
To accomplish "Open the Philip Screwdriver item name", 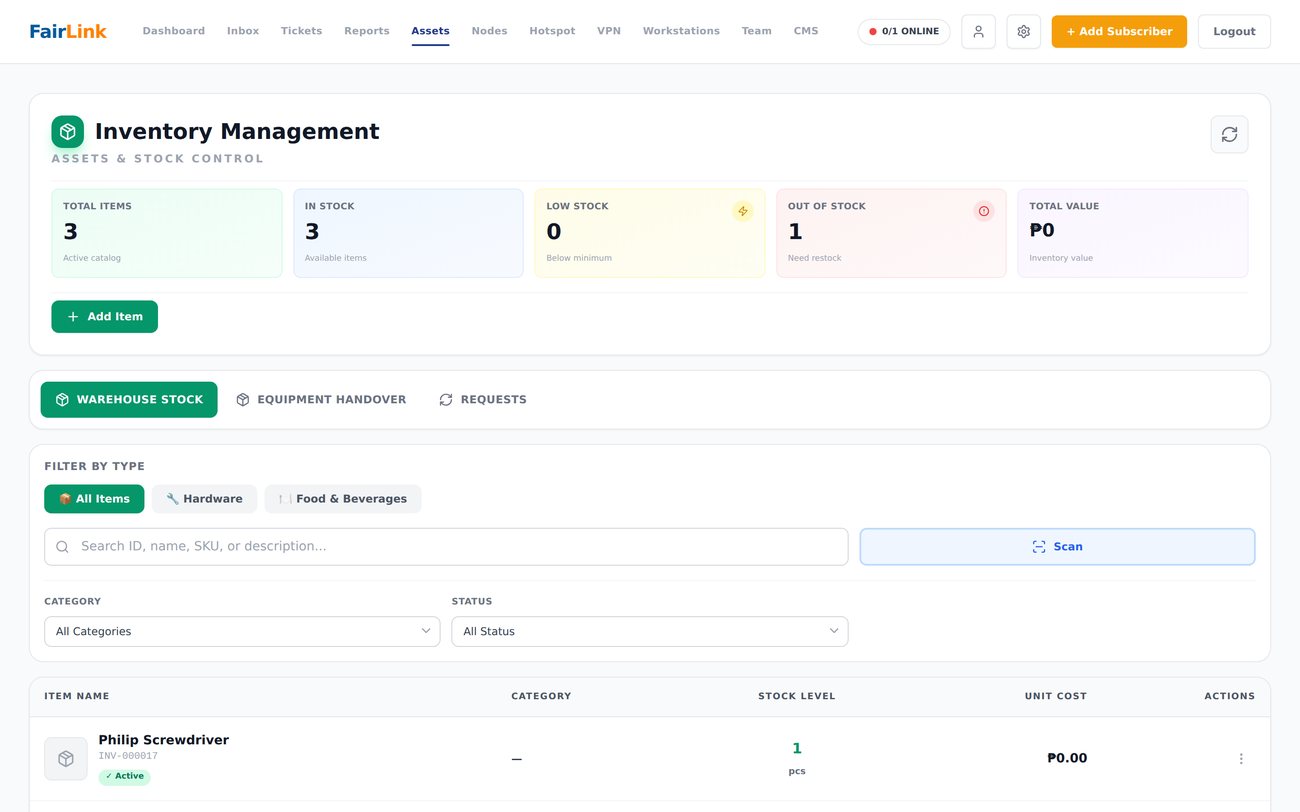I will pos(164,740).
